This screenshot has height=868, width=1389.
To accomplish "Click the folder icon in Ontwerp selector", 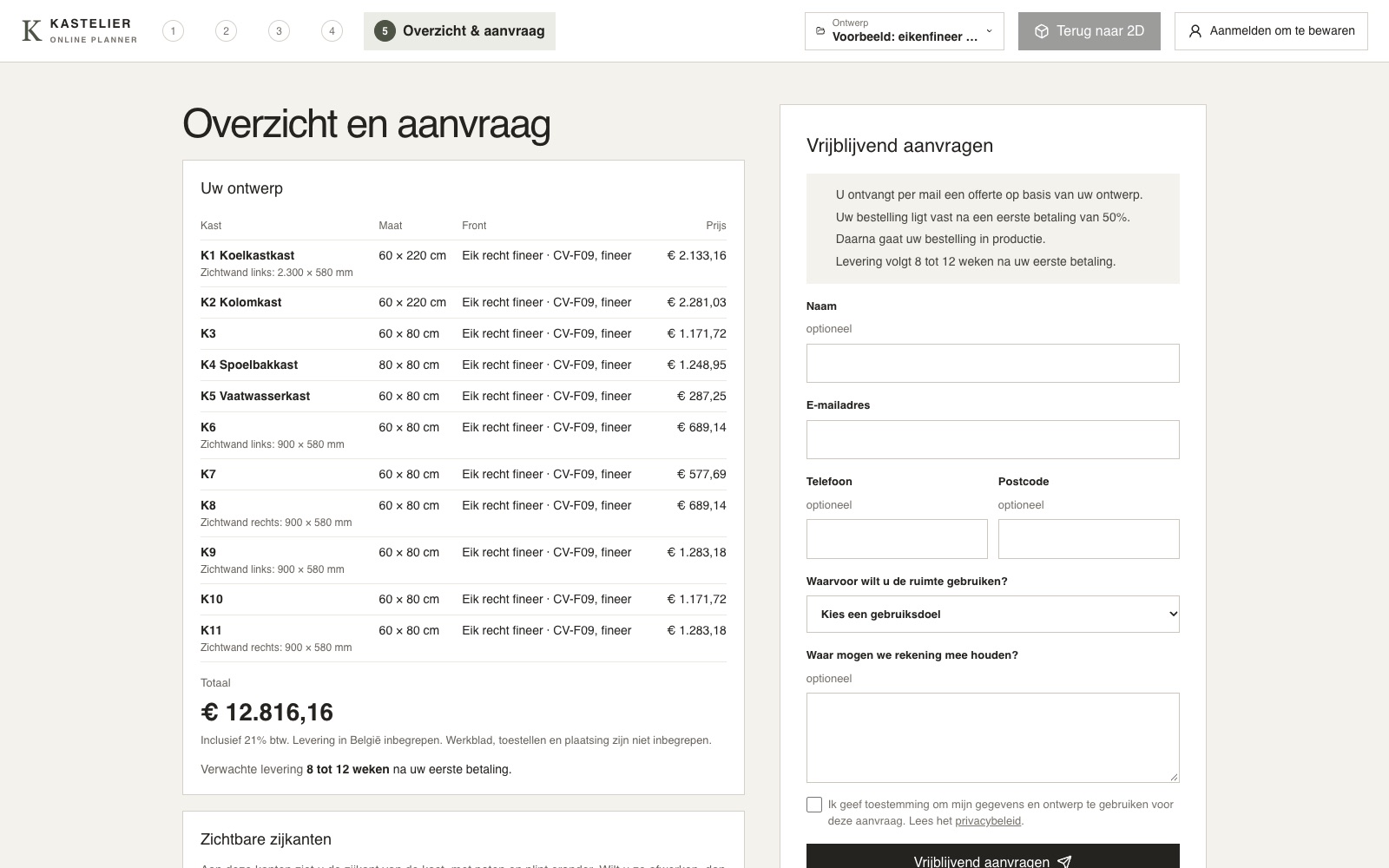I will click(x=820, y=31).
